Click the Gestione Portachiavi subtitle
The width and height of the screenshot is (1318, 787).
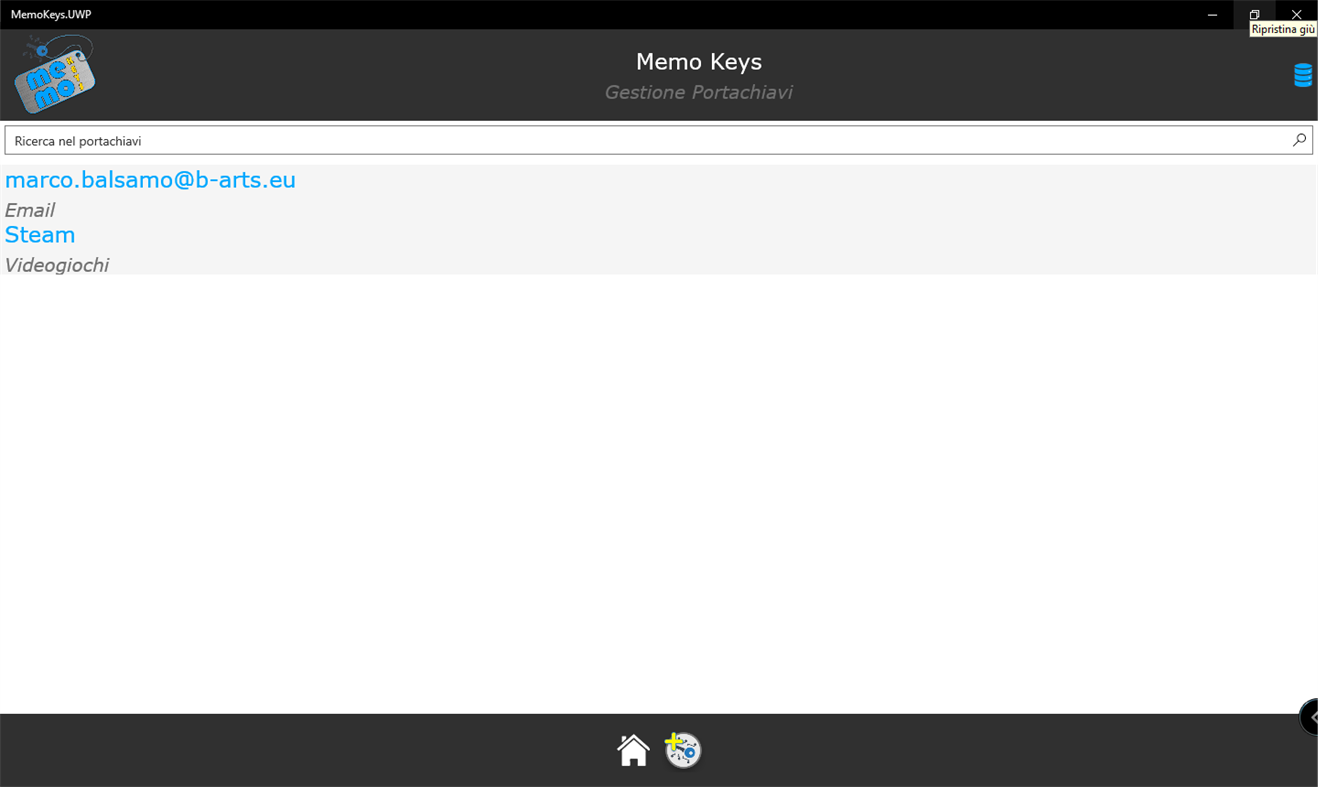698,92
